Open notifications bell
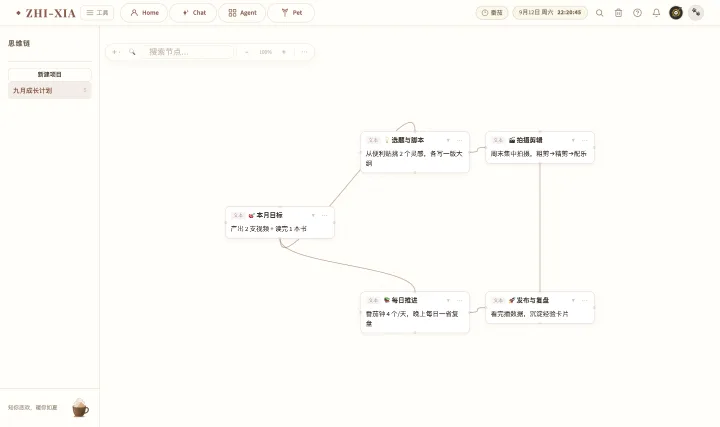 (x=656, y=13)
